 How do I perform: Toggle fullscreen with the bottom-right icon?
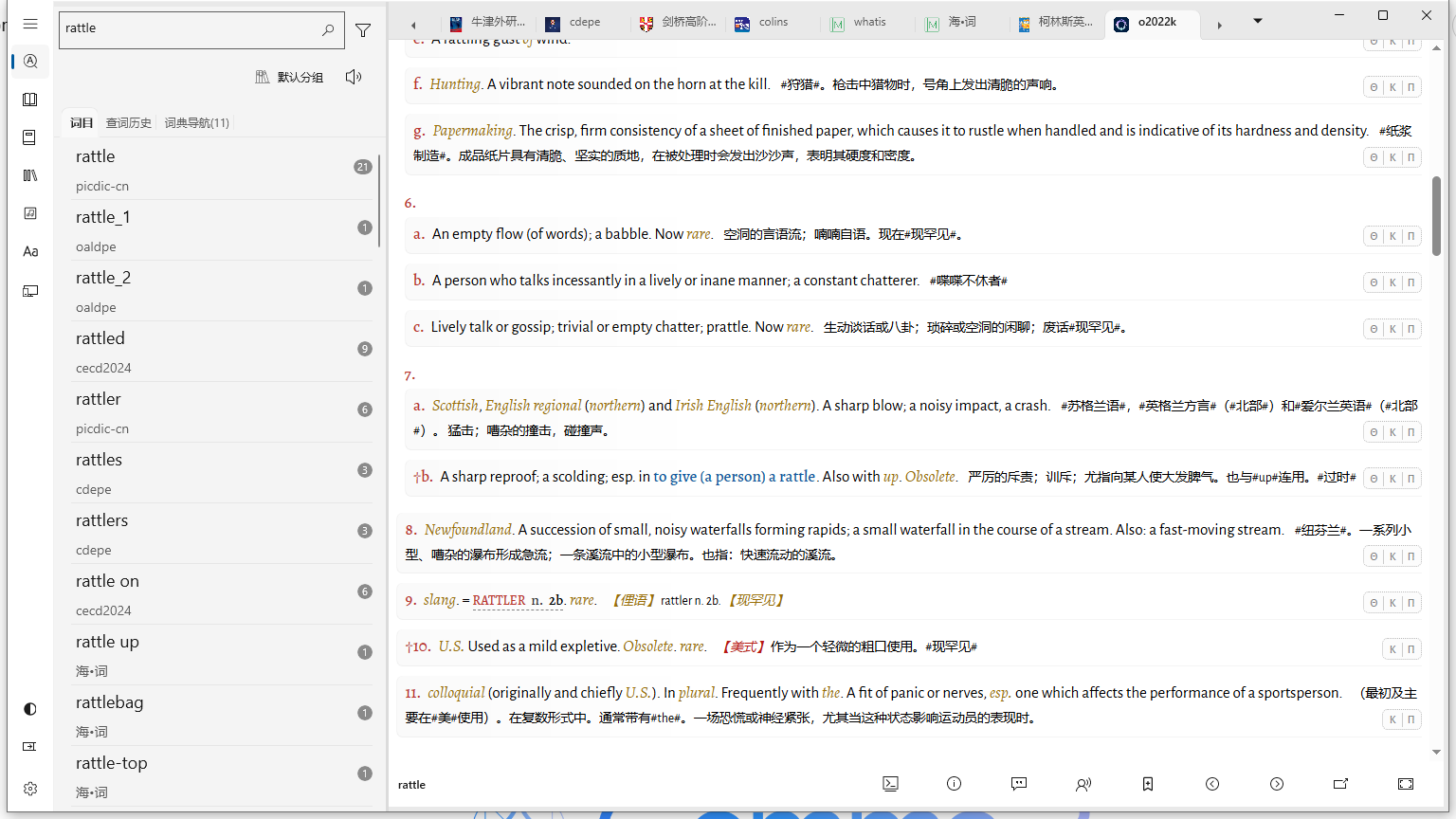(1406, 784)
